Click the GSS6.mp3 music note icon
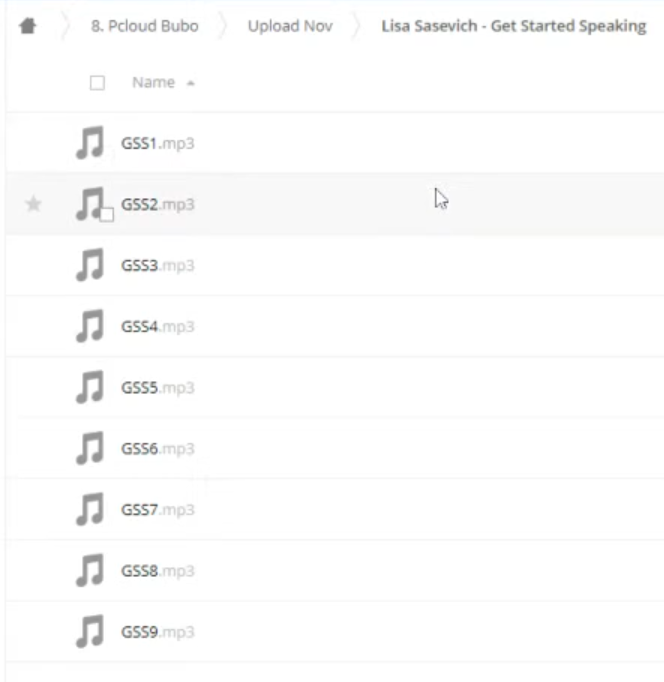The height and width of the screenshot is (682, 664). coord(90,448)
